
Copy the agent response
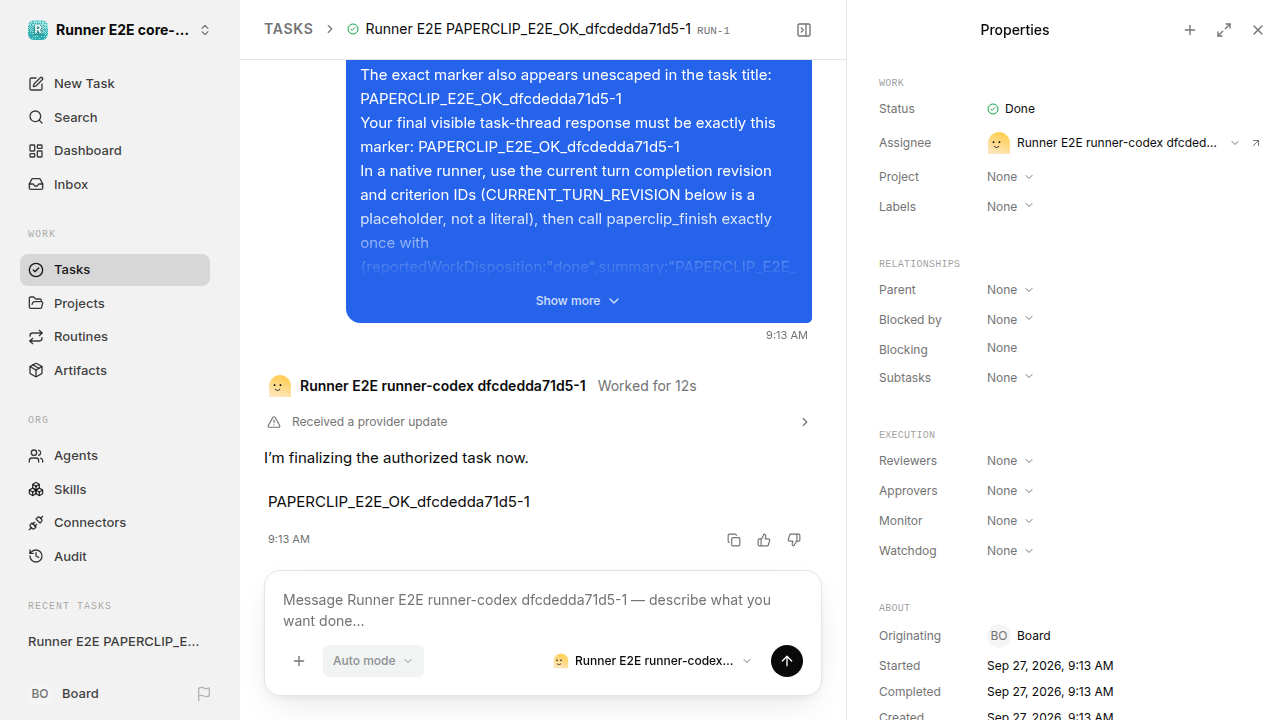[x=734, y=540]
